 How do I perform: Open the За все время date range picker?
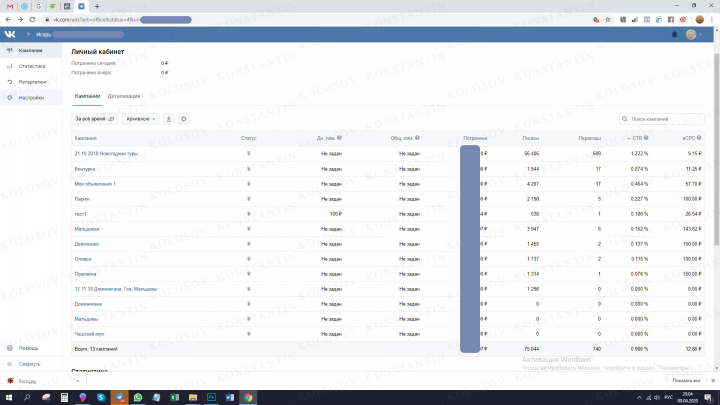click(x=94, y=119)
